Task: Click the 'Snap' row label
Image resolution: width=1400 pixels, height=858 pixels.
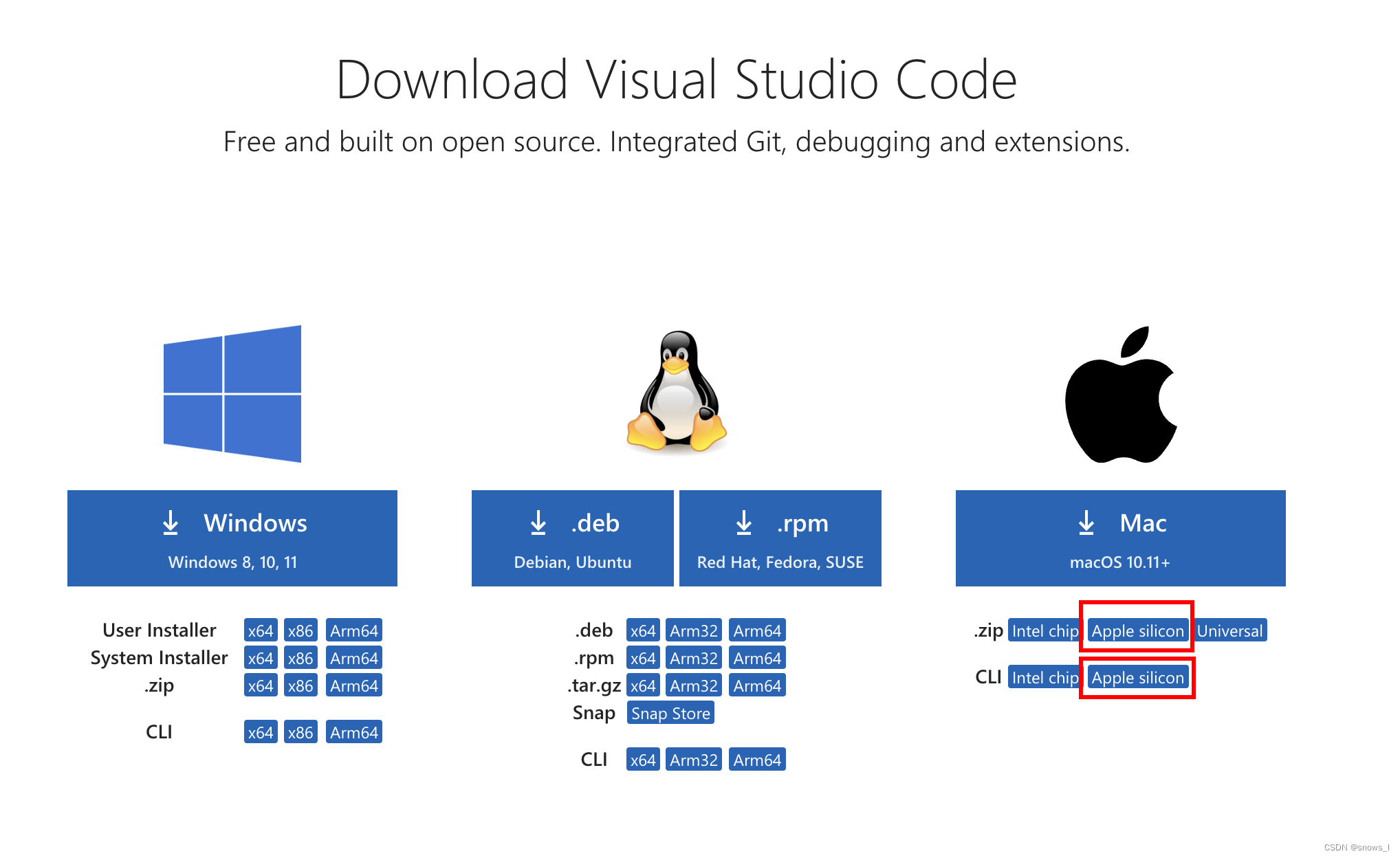Action: 594,713
